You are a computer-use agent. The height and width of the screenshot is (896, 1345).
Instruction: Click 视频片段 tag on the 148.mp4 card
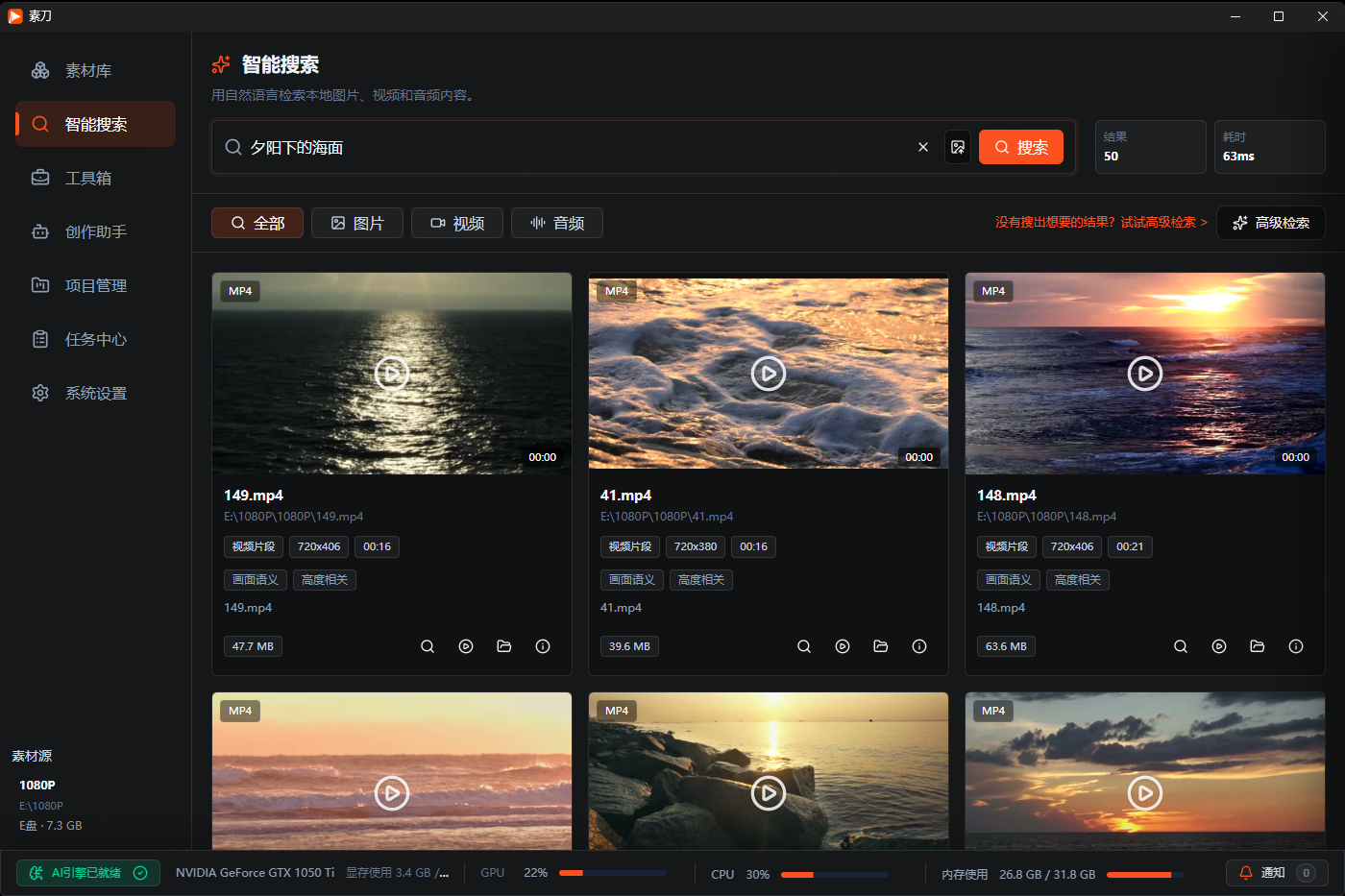click(1007, 546)
